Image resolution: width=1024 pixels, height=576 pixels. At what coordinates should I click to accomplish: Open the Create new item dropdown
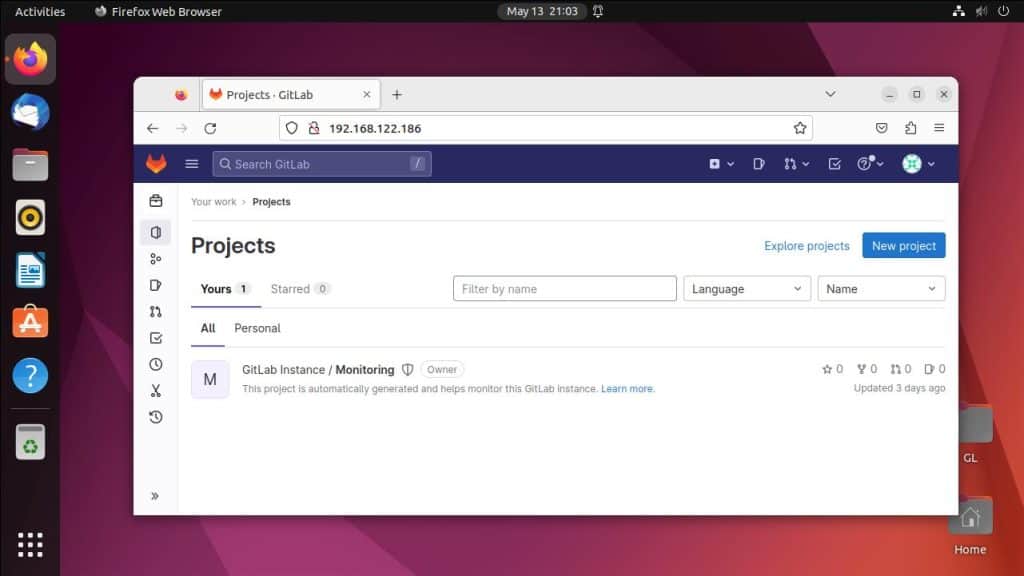pyautogui.click(x=722, y=163)
